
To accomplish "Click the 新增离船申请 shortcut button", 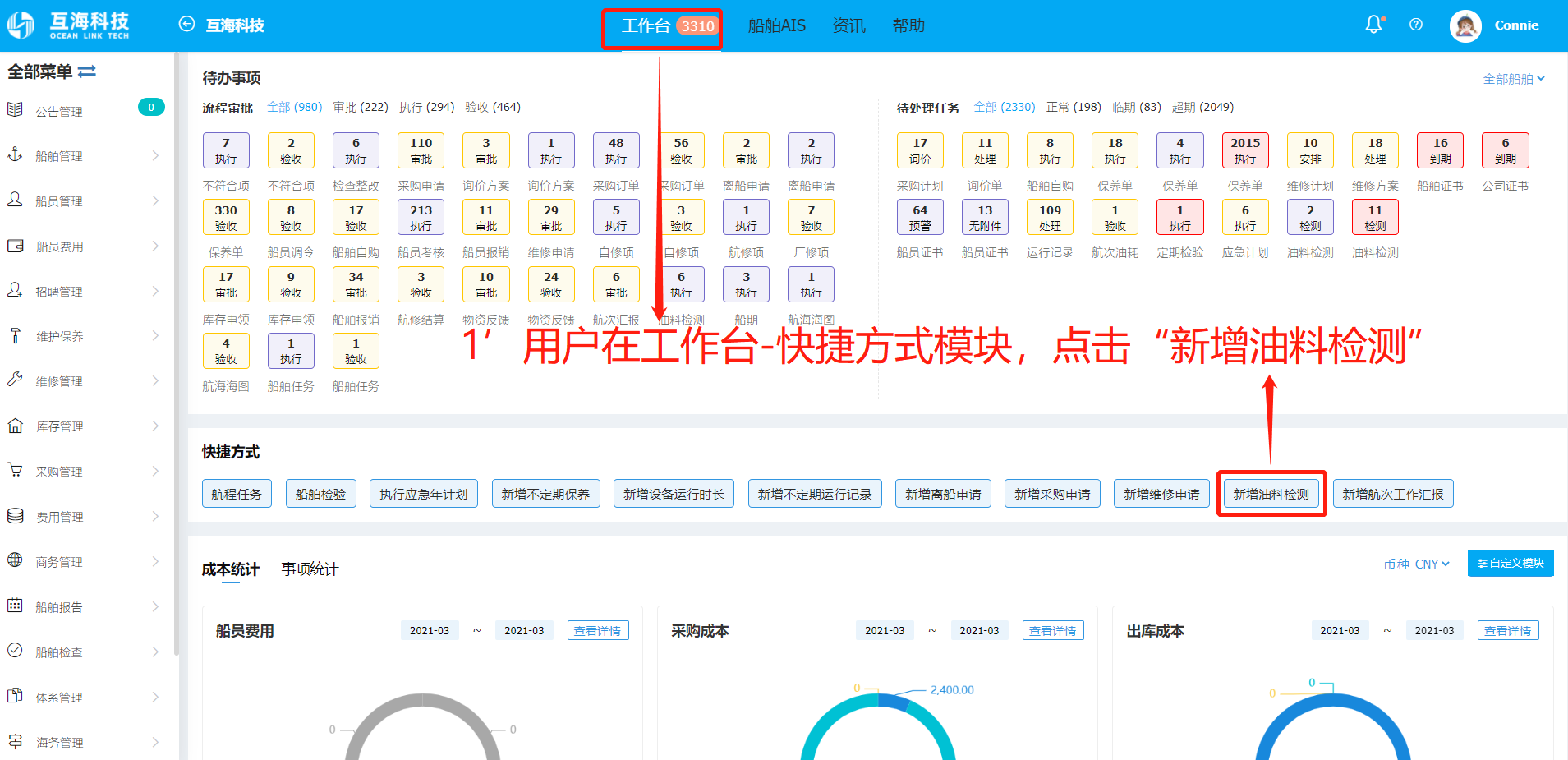I will click(943, 494).
